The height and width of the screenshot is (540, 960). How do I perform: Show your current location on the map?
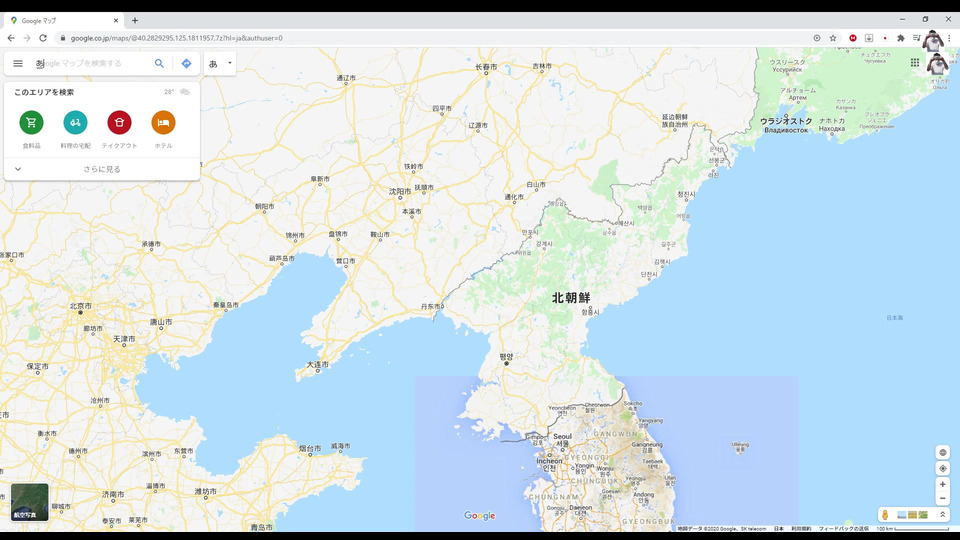[x=943, y=468]
